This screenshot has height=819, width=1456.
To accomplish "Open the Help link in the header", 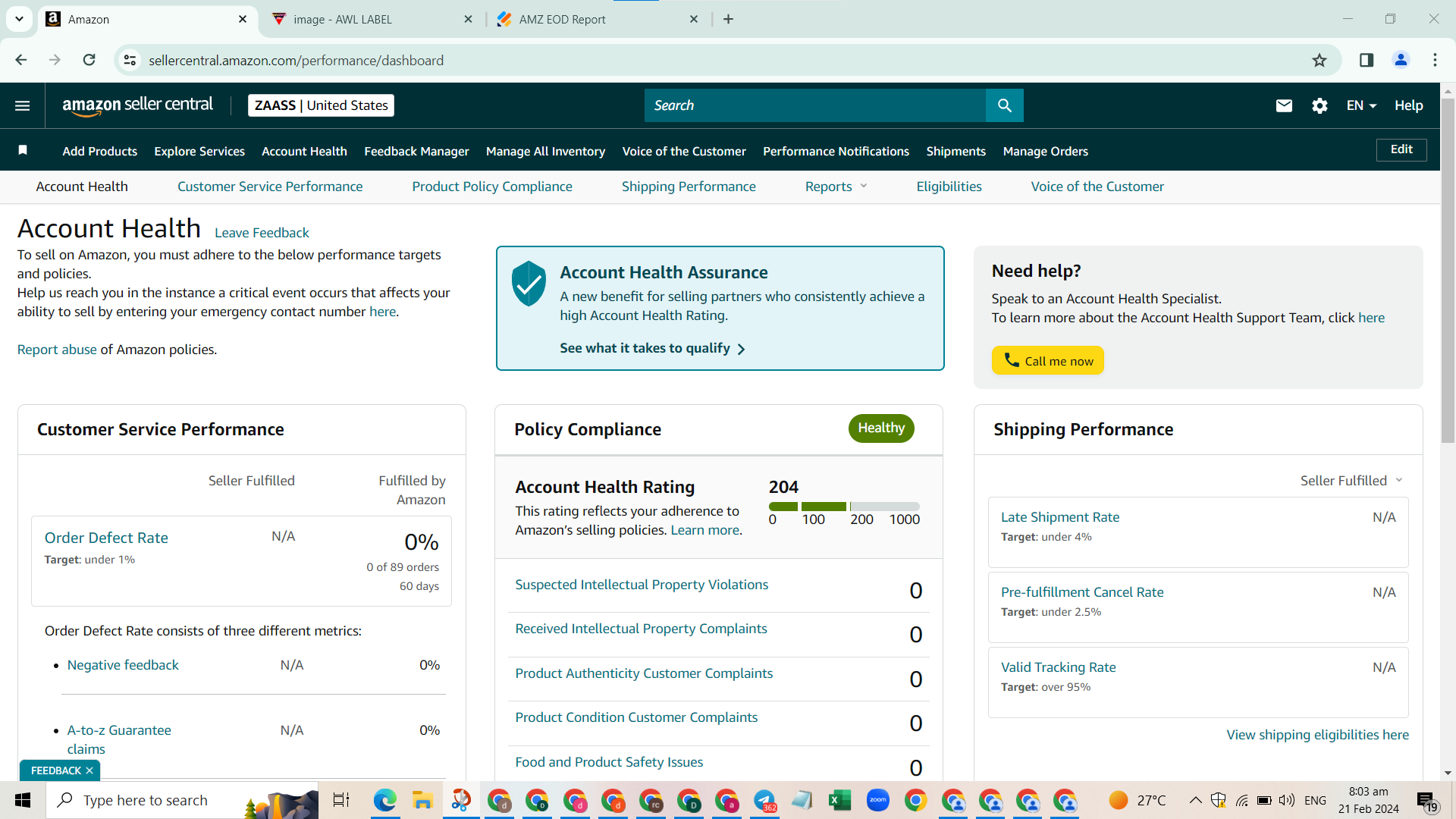I will click(x=1408, y=105).
